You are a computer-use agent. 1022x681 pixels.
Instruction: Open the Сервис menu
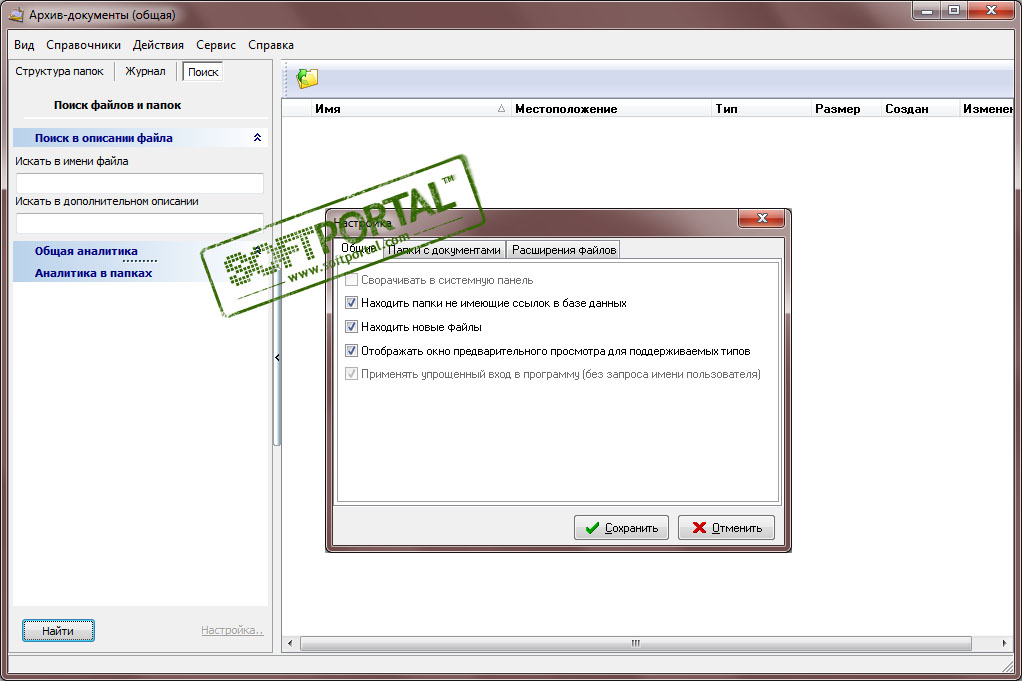[216, 45]
